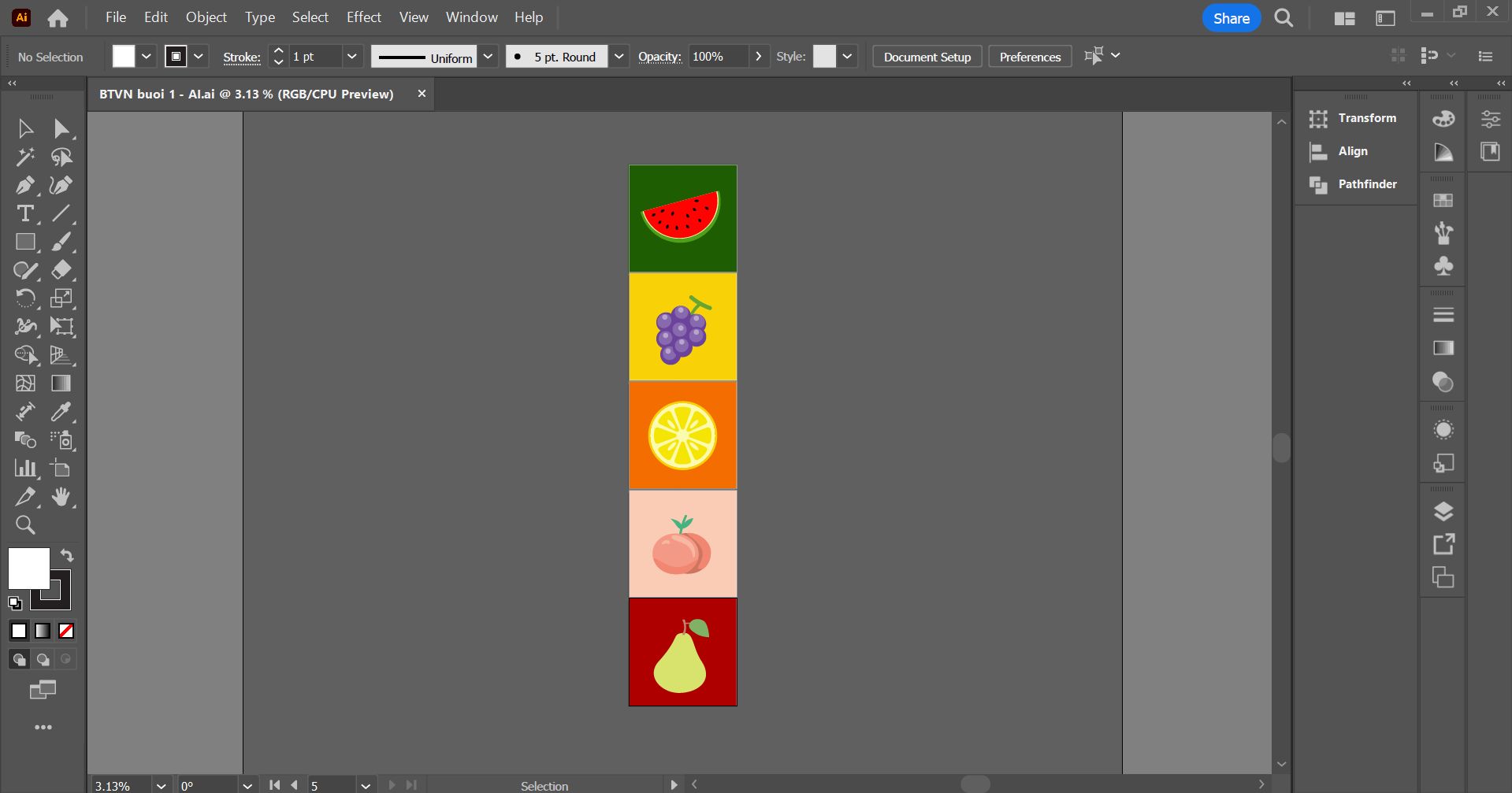Open the Window menu

(x=472, y=17)
